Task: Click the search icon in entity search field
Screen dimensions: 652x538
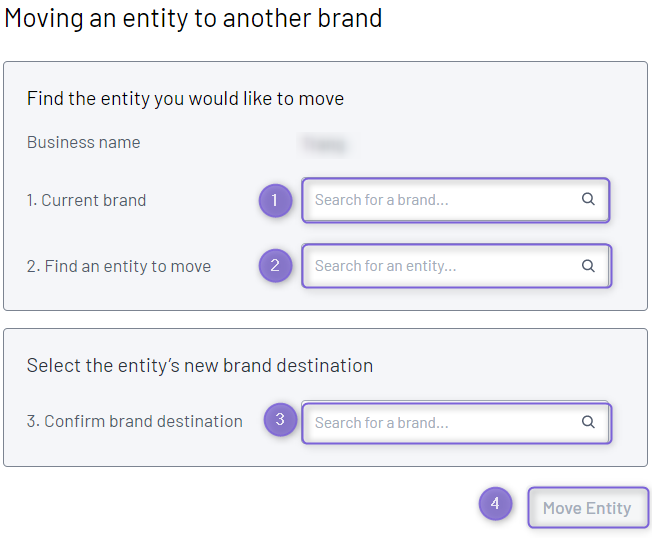Action: tap(588, 266)
